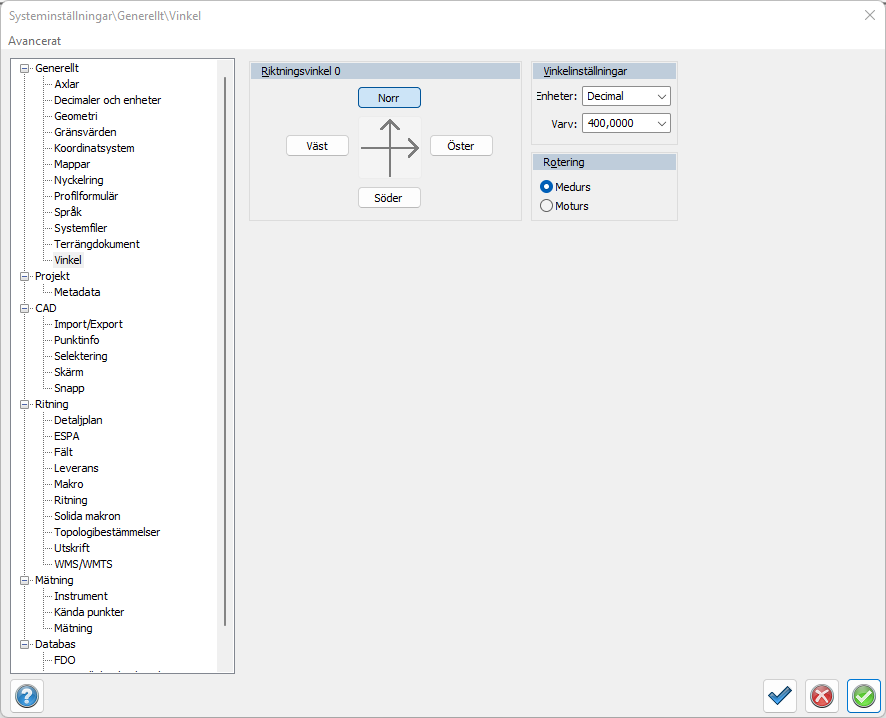Screen dimensions: 886x718
Task: Collapse the CAD tree node
Action: [25, 308]
